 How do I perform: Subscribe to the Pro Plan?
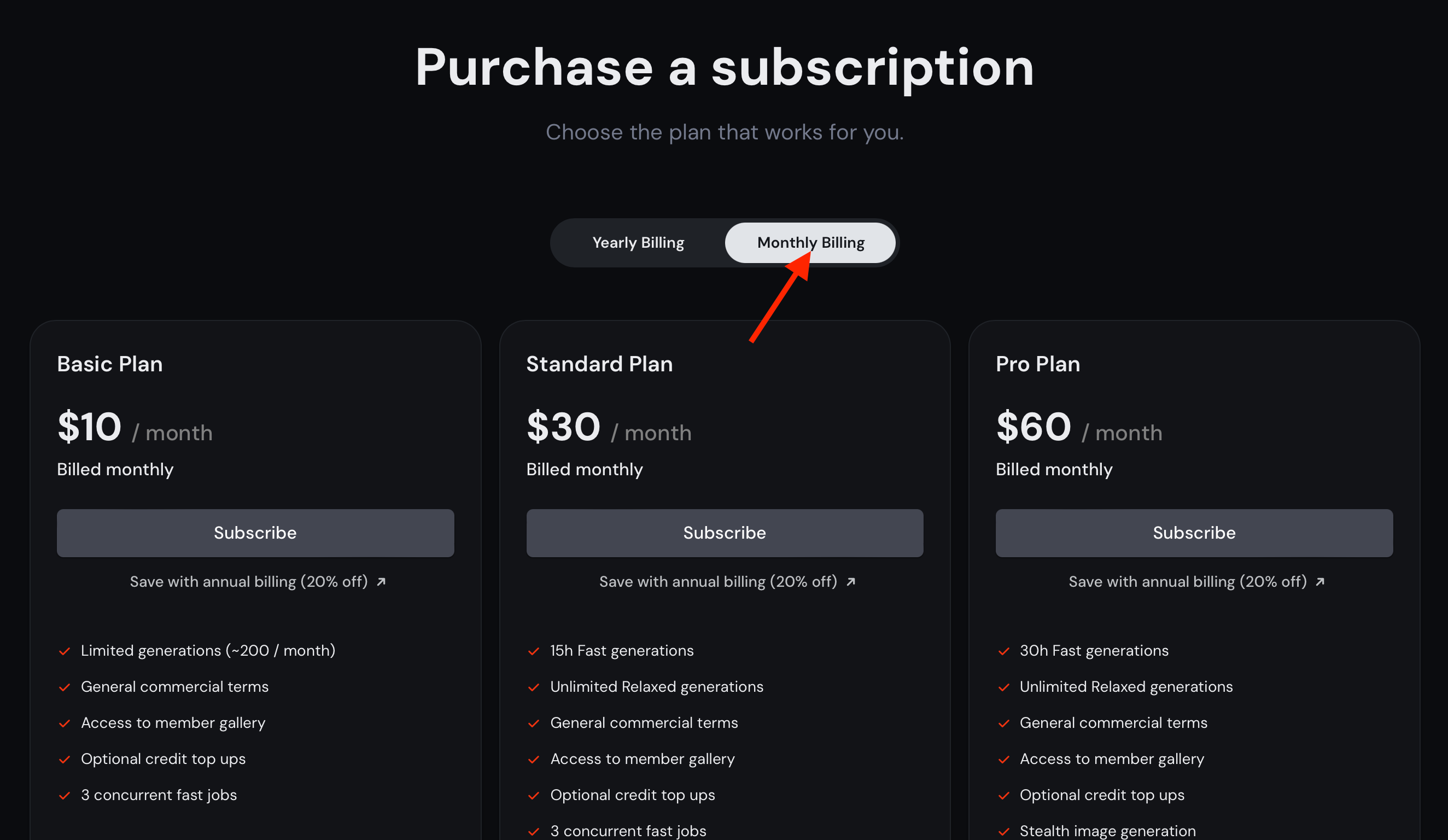[x=1194, y=533]
